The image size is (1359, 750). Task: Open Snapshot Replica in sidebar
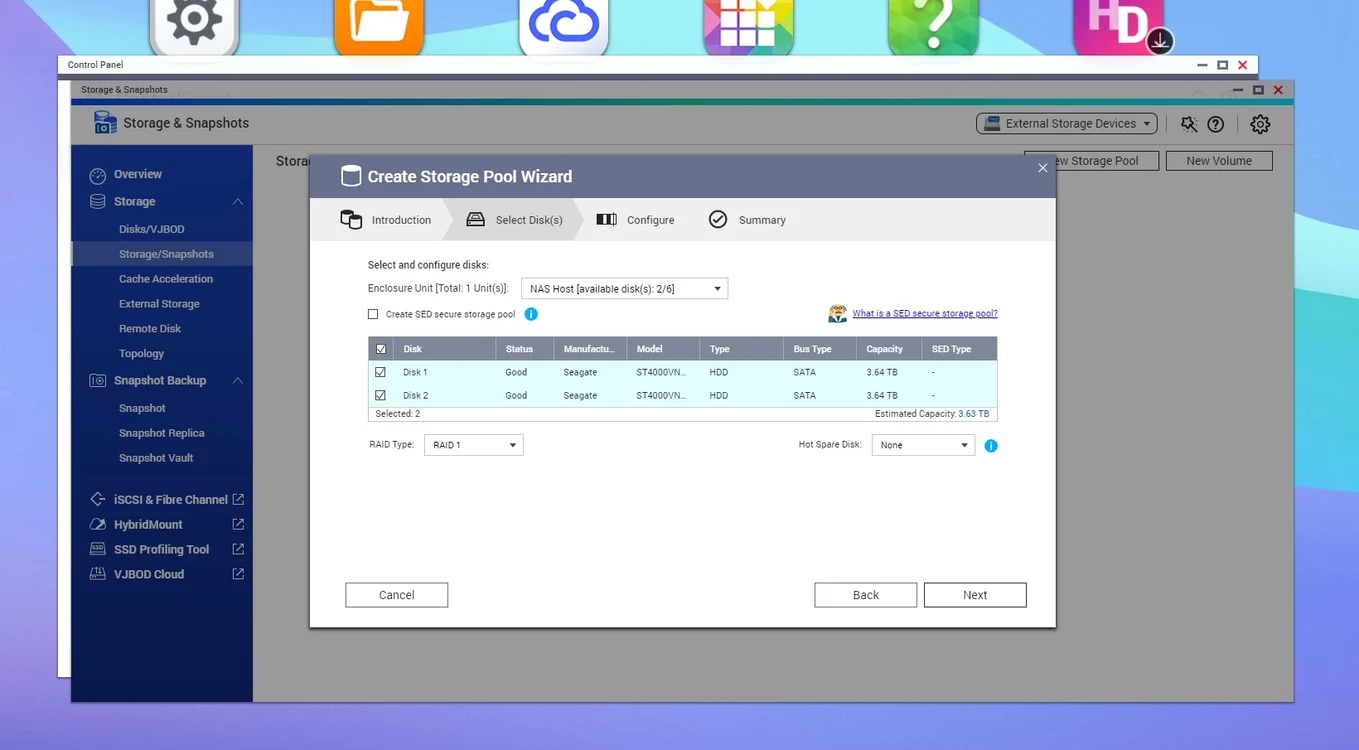tap(162, 433)
